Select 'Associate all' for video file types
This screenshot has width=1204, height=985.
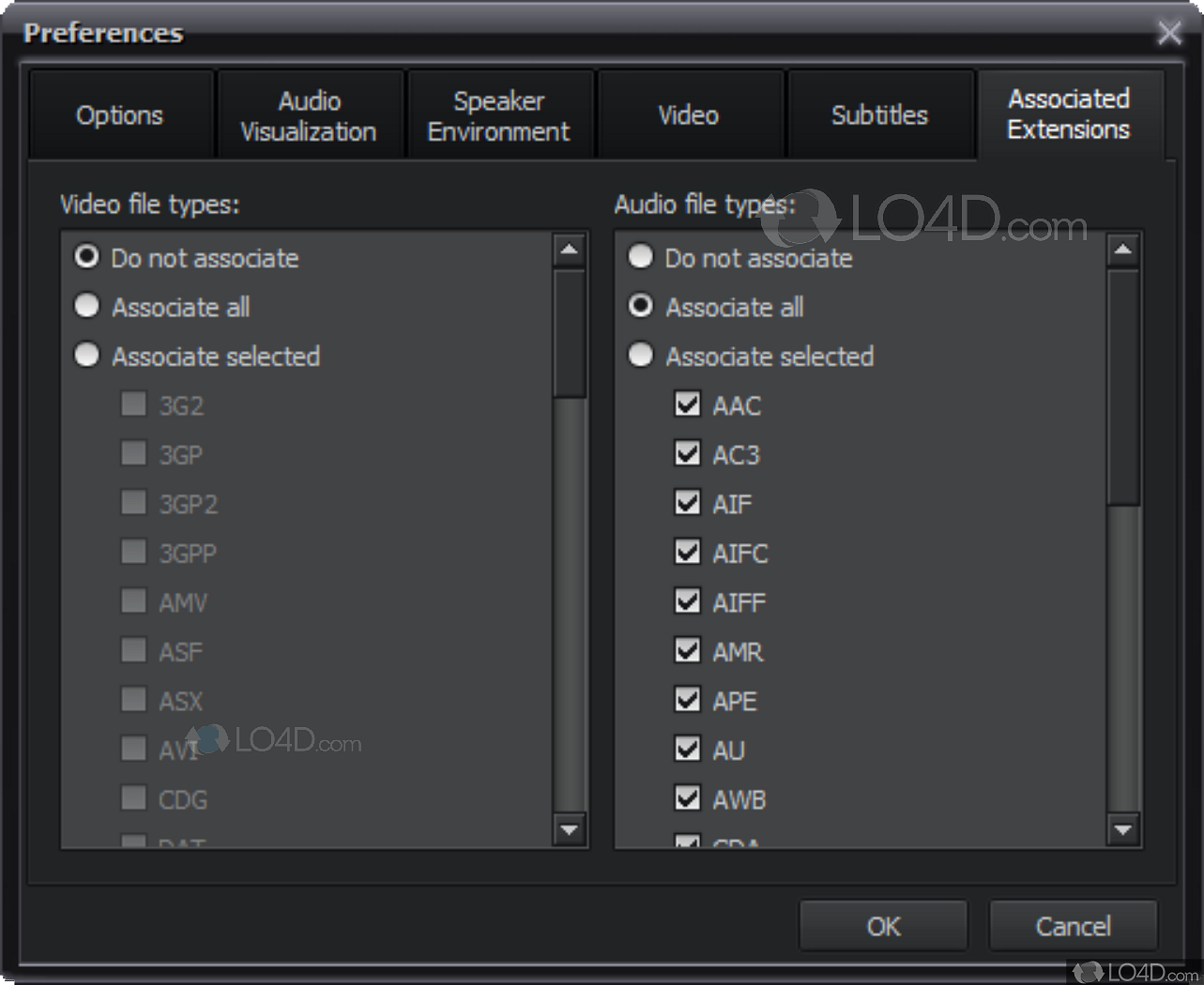(x=86, y=306)
